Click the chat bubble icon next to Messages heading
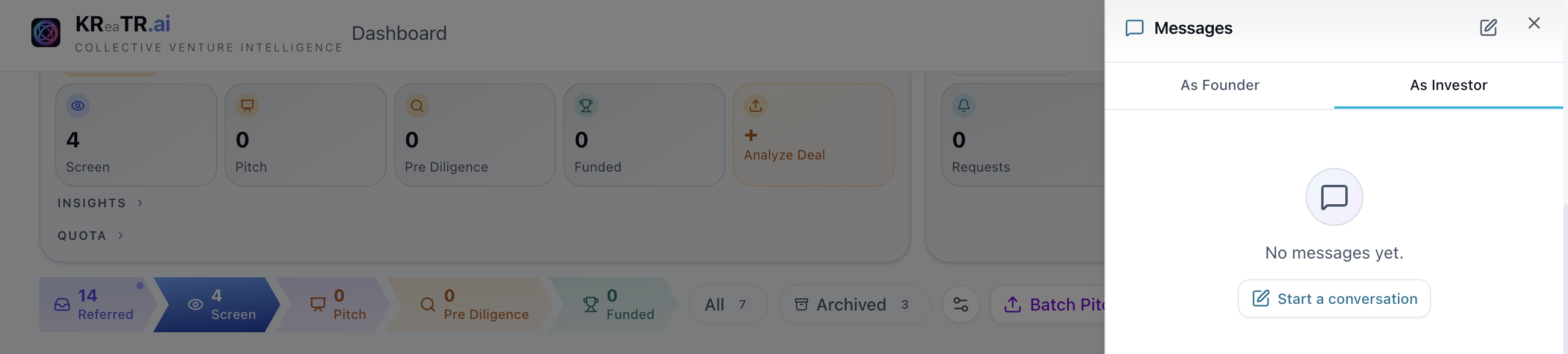 (x=1135, y=27)
